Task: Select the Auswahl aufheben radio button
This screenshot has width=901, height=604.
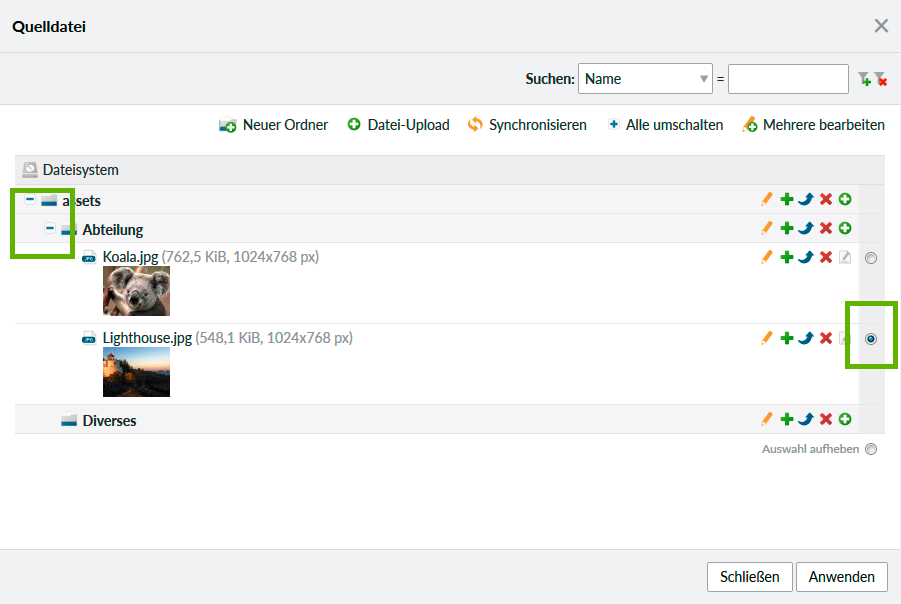Action: (871, 449)
